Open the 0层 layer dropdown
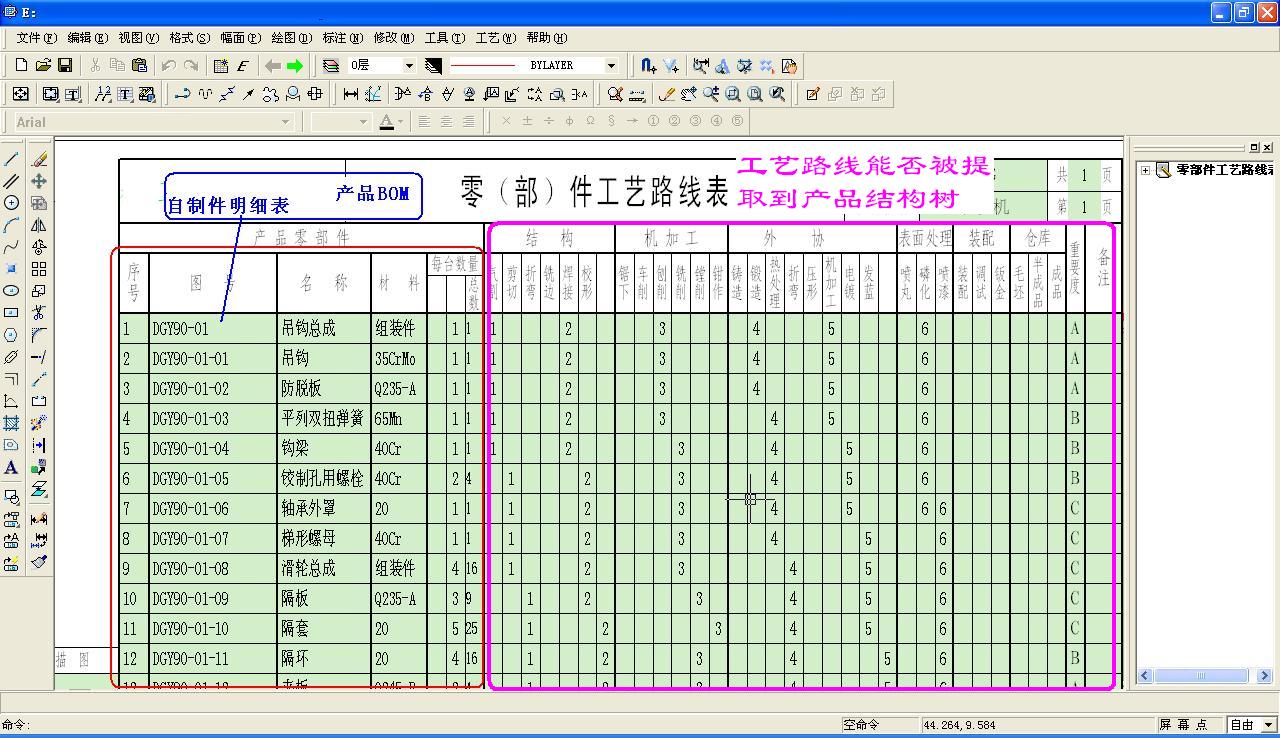The height and width of the screenshot is (738, 1280). [408, 66]
